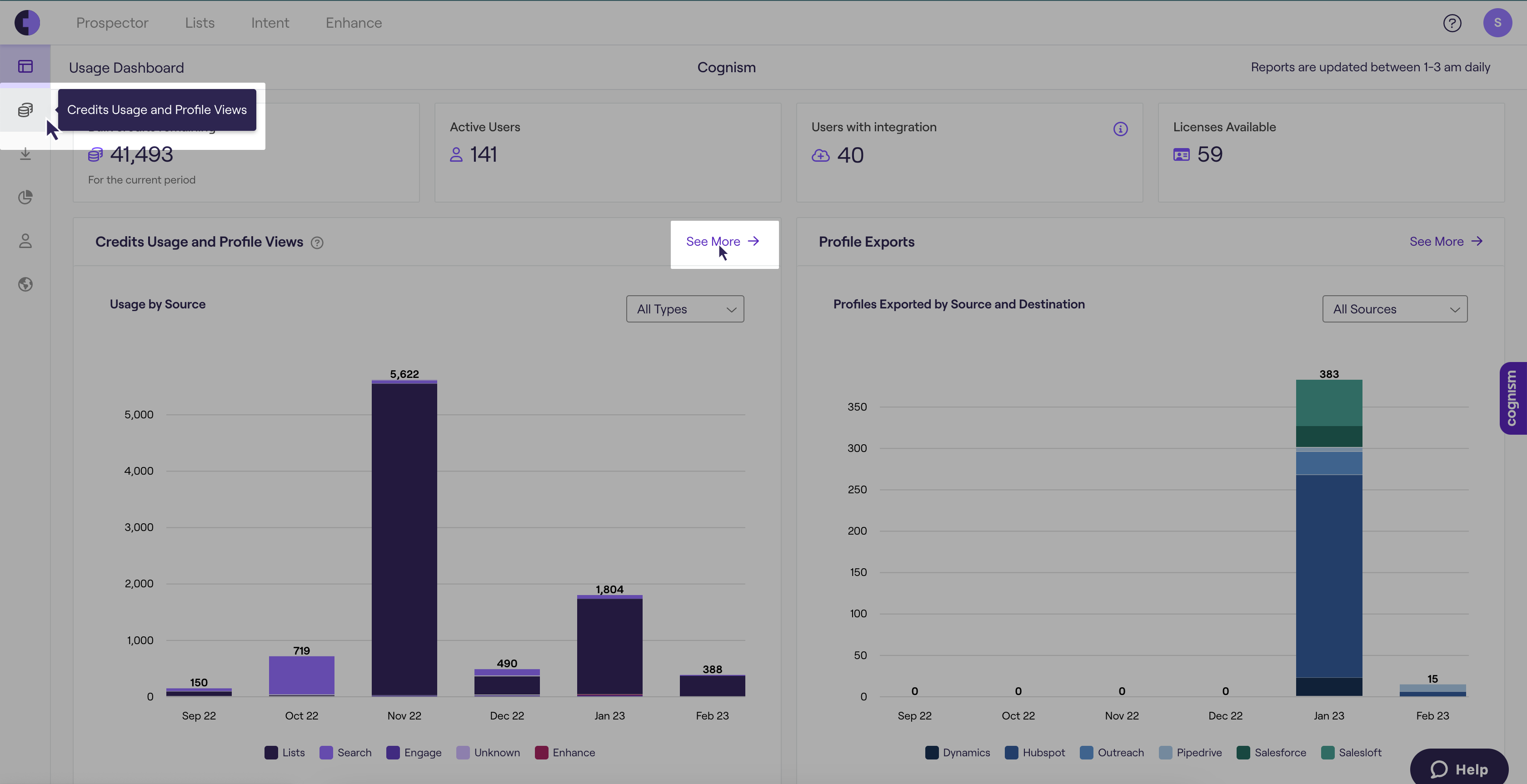1527x784 pixels.
Task: Toggle Outreach legend in exports chart
Action: click(x=1112, y=753)
